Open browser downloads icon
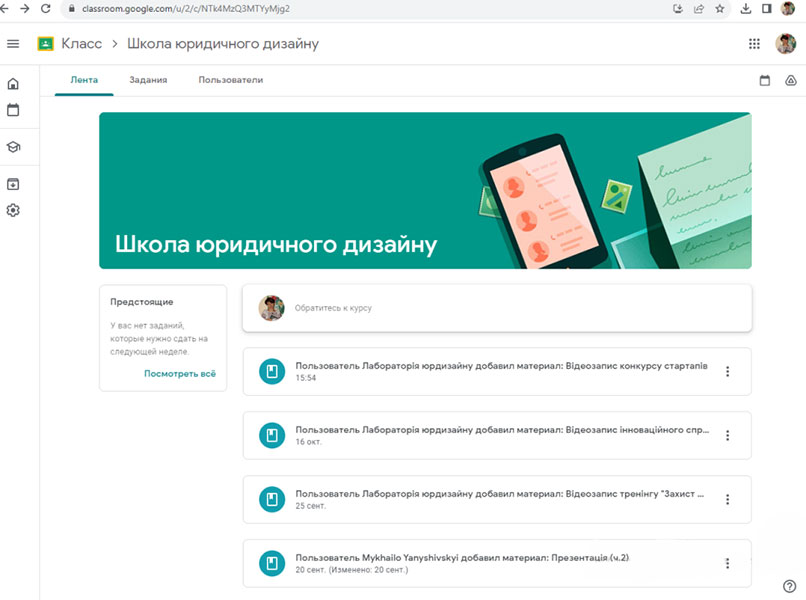 [x=745, y=9]
